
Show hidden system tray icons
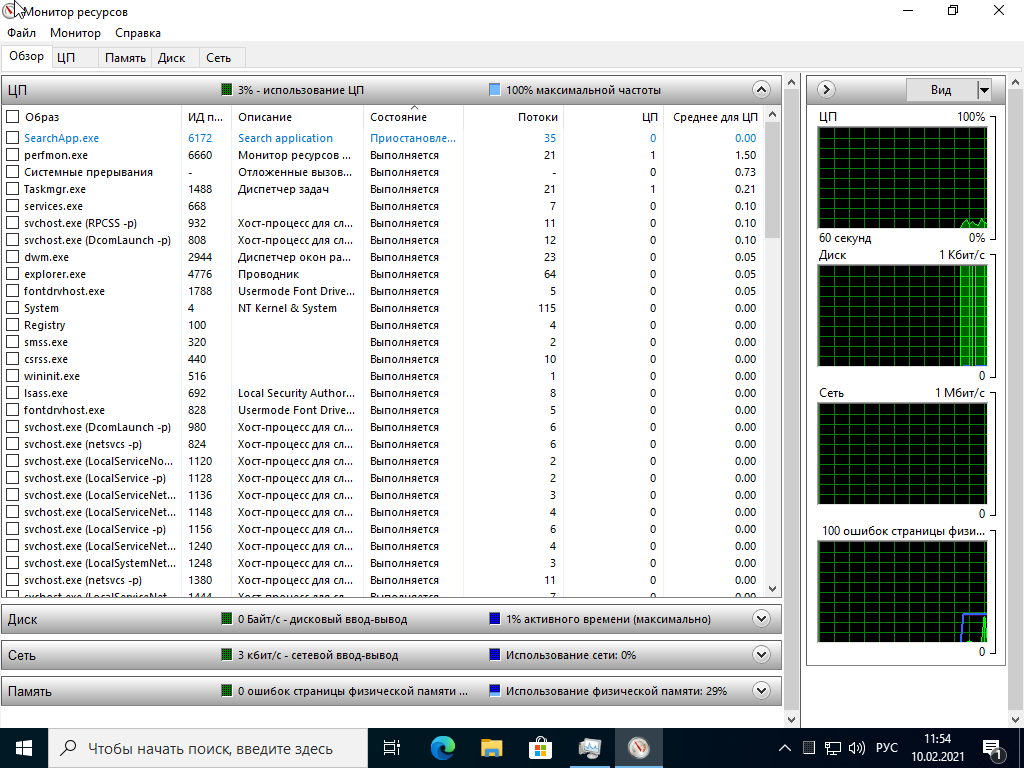pos(785,748)
